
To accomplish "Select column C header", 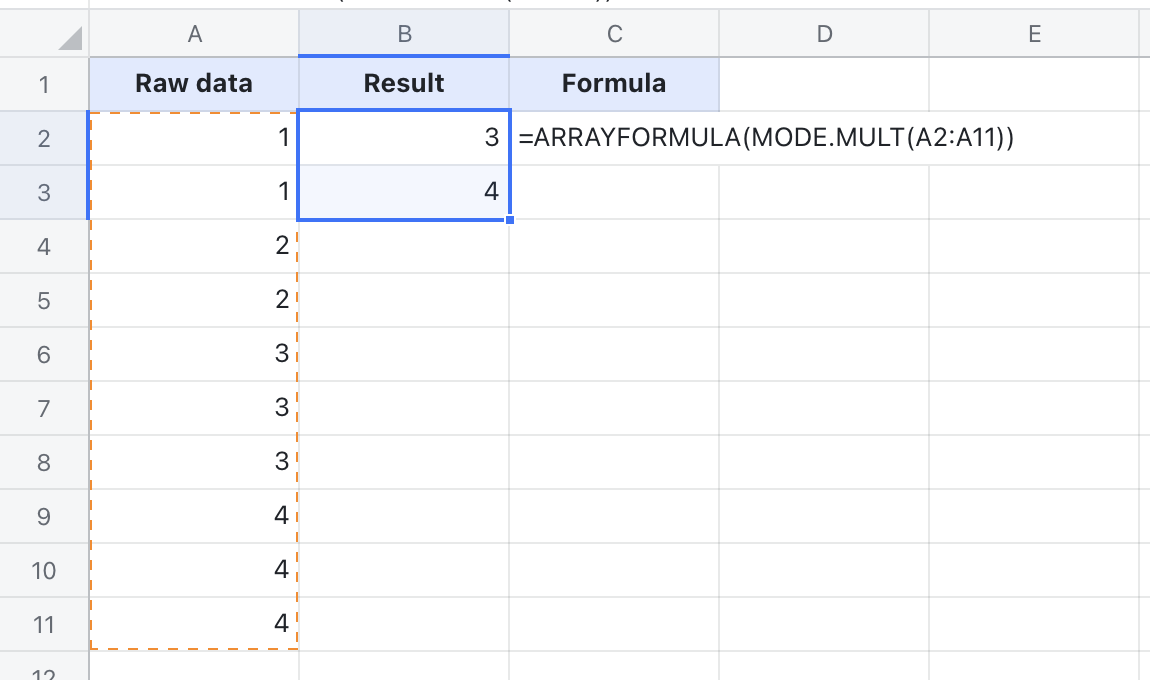I will (615, 32).
